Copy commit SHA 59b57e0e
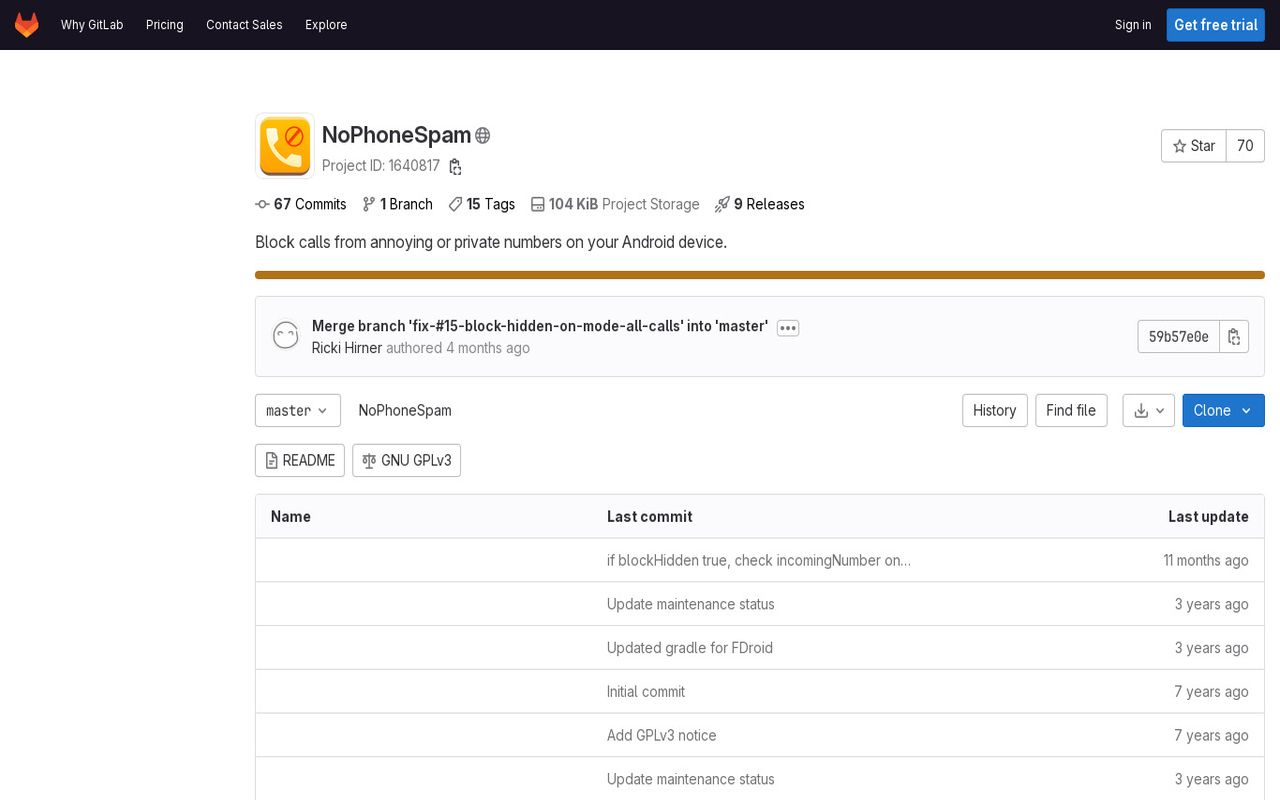Screen dimensions: 1280x800 [1234, 337]
